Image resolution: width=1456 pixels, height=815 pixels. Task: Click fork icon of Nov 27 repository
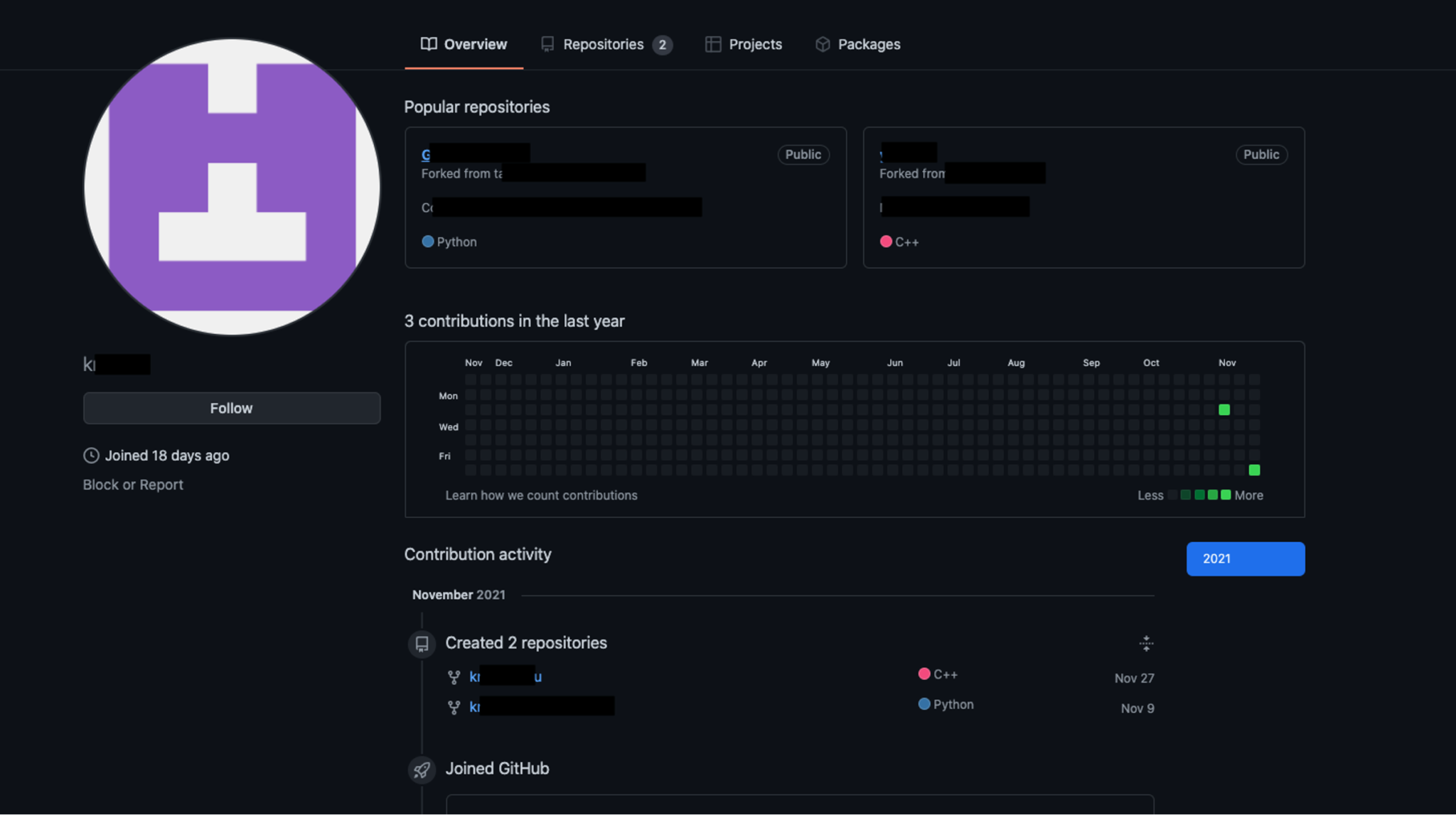pos(454,677)
